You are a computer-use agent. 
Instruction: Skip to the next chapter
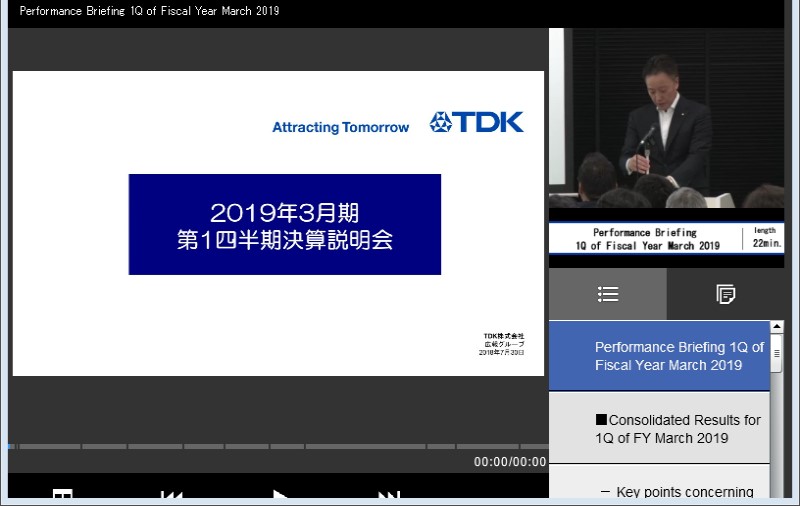click(x=389, y=494)
